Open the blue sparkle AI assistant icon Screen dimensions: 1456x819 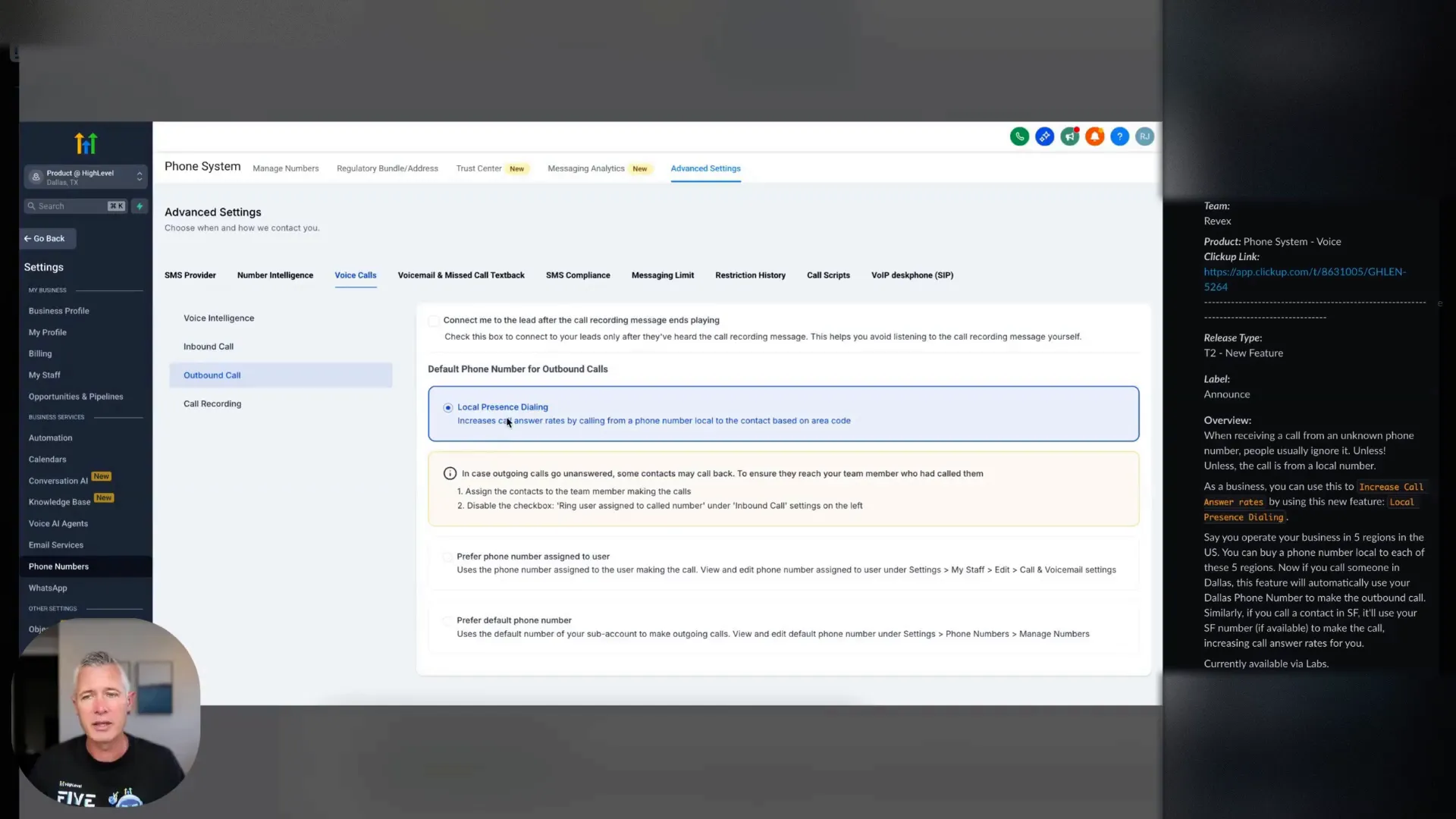pos(1044,136)
